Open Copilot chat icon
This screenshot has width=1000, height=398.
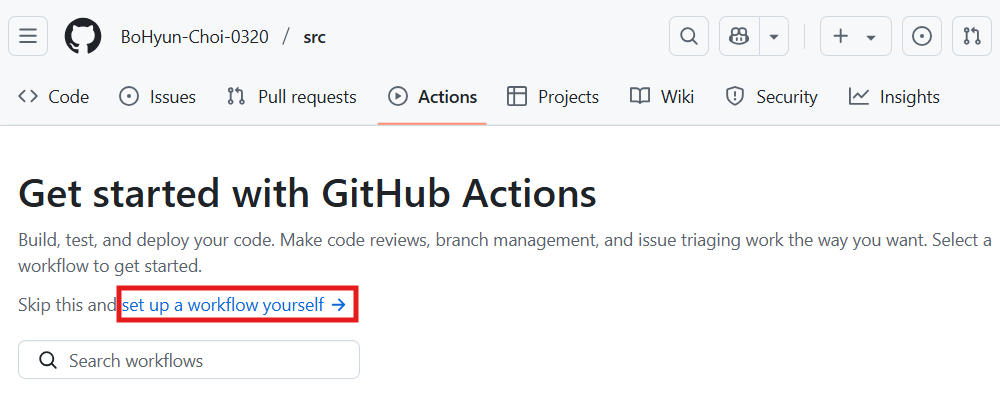[739, 36]
